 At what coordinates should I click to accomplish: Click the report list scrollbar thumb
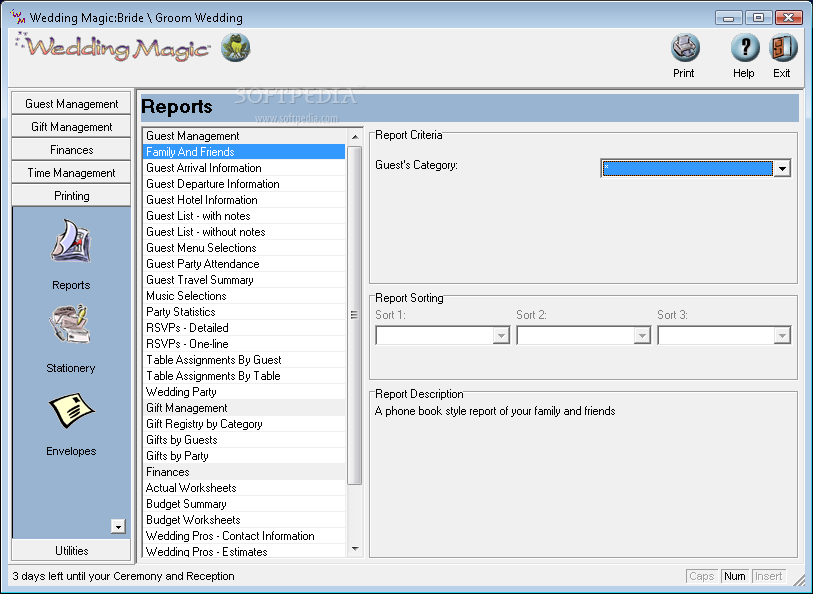pyautogui.click(x=355, y=315)
